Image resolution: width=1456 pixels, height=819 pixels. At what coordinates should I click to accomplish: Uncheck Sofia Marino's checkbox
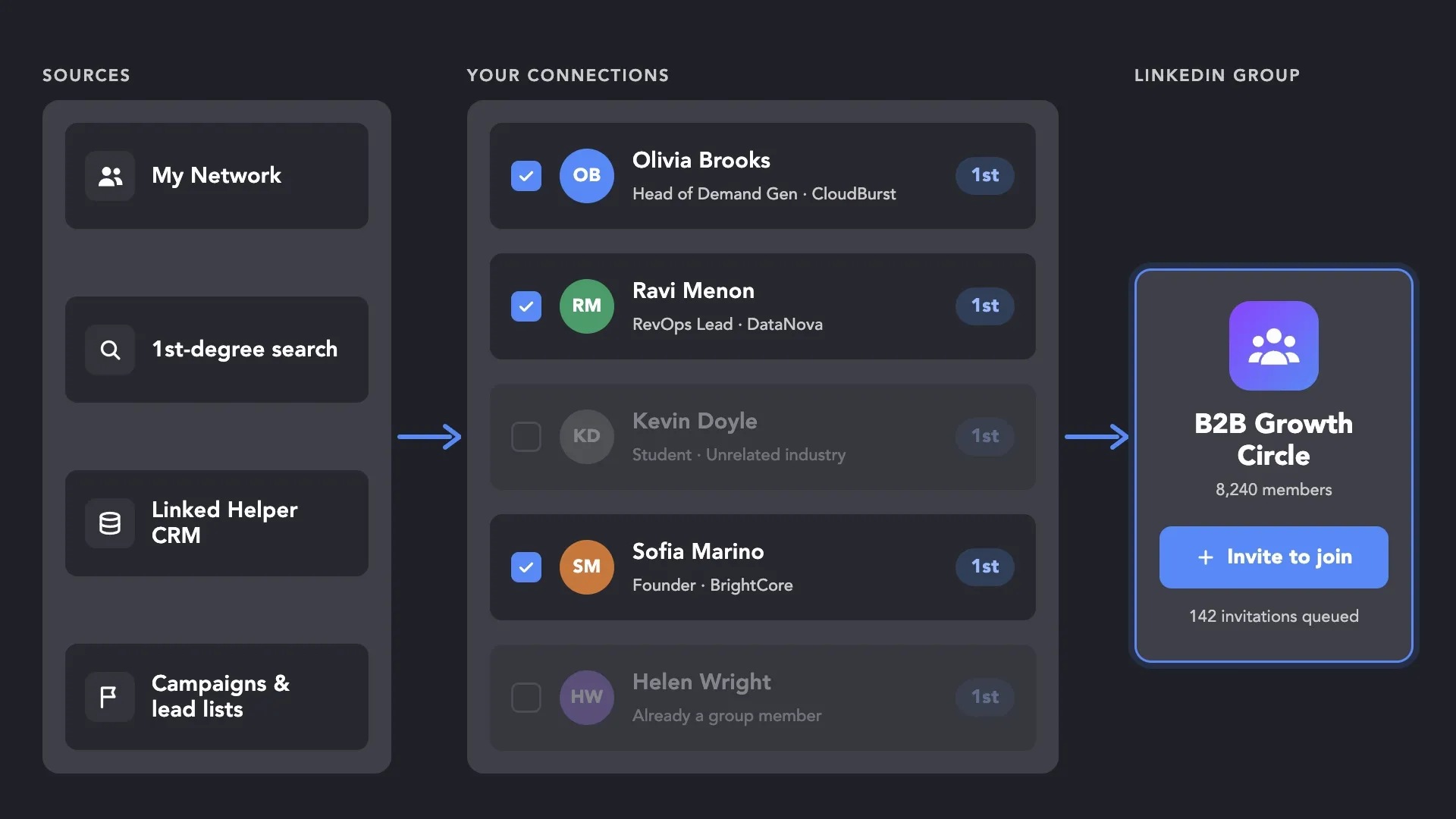526,567
